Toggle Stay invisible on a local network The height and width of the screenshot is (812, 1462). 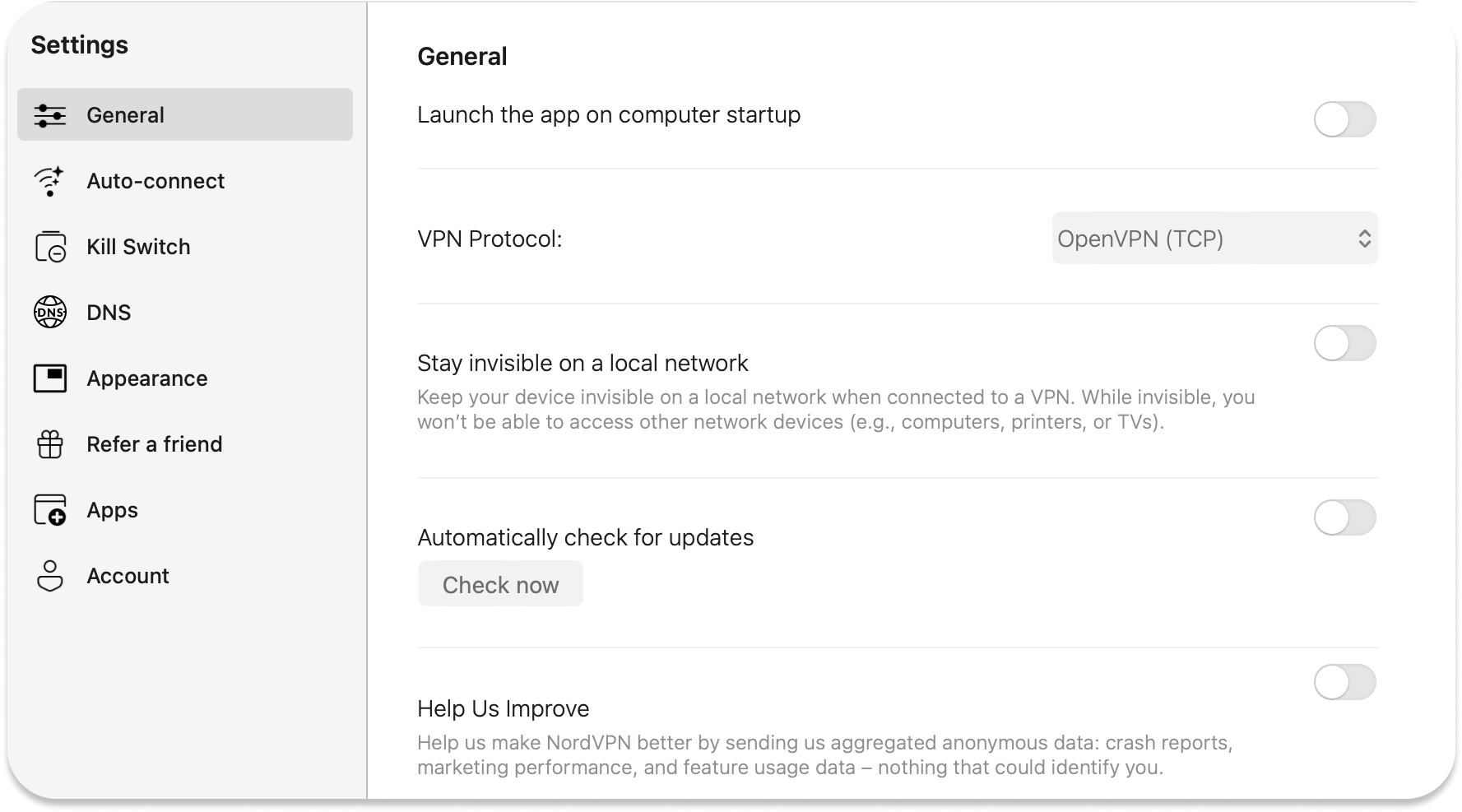click(x=1344, y=343)
